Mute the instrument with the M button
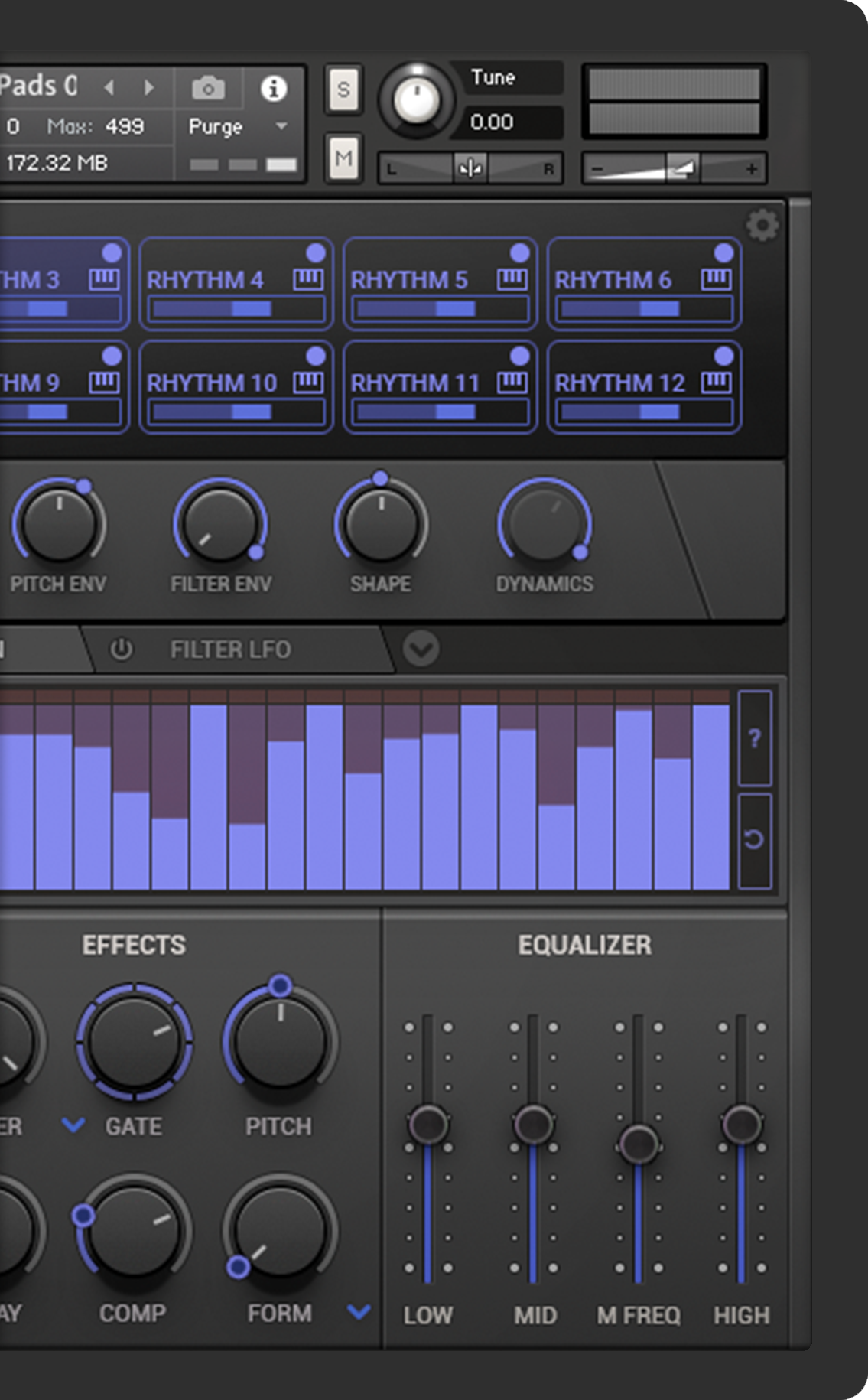 pyautogui.click(x=343, y=158)
